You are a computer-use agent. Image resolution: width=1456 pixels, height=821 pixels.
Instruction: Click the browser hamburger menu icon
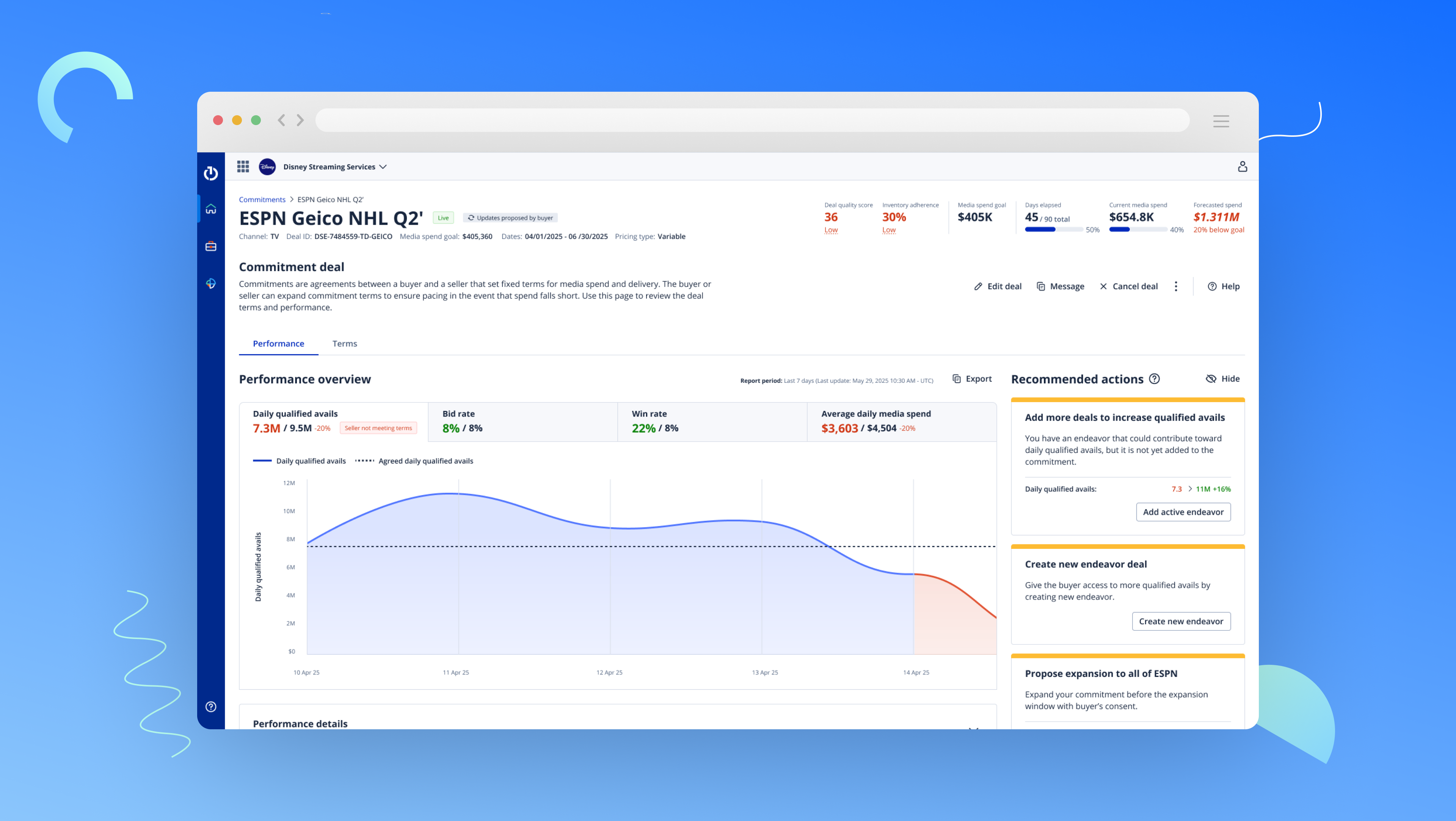(x=1221, y=121)
